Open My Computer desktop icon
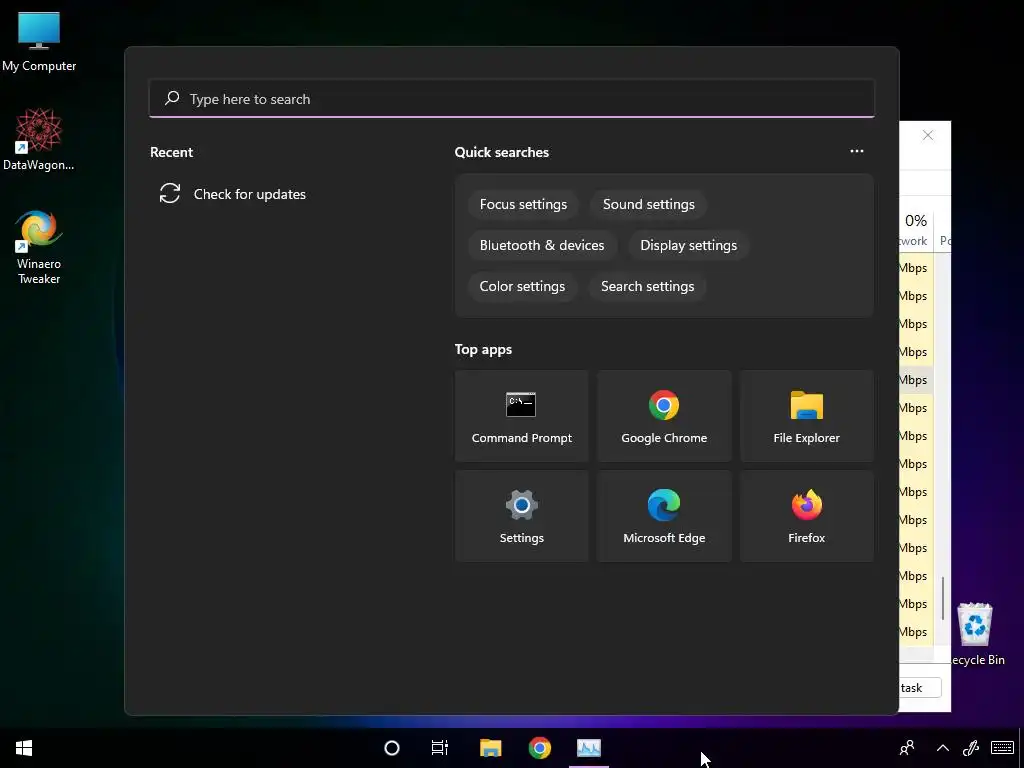 coord(39,41)
